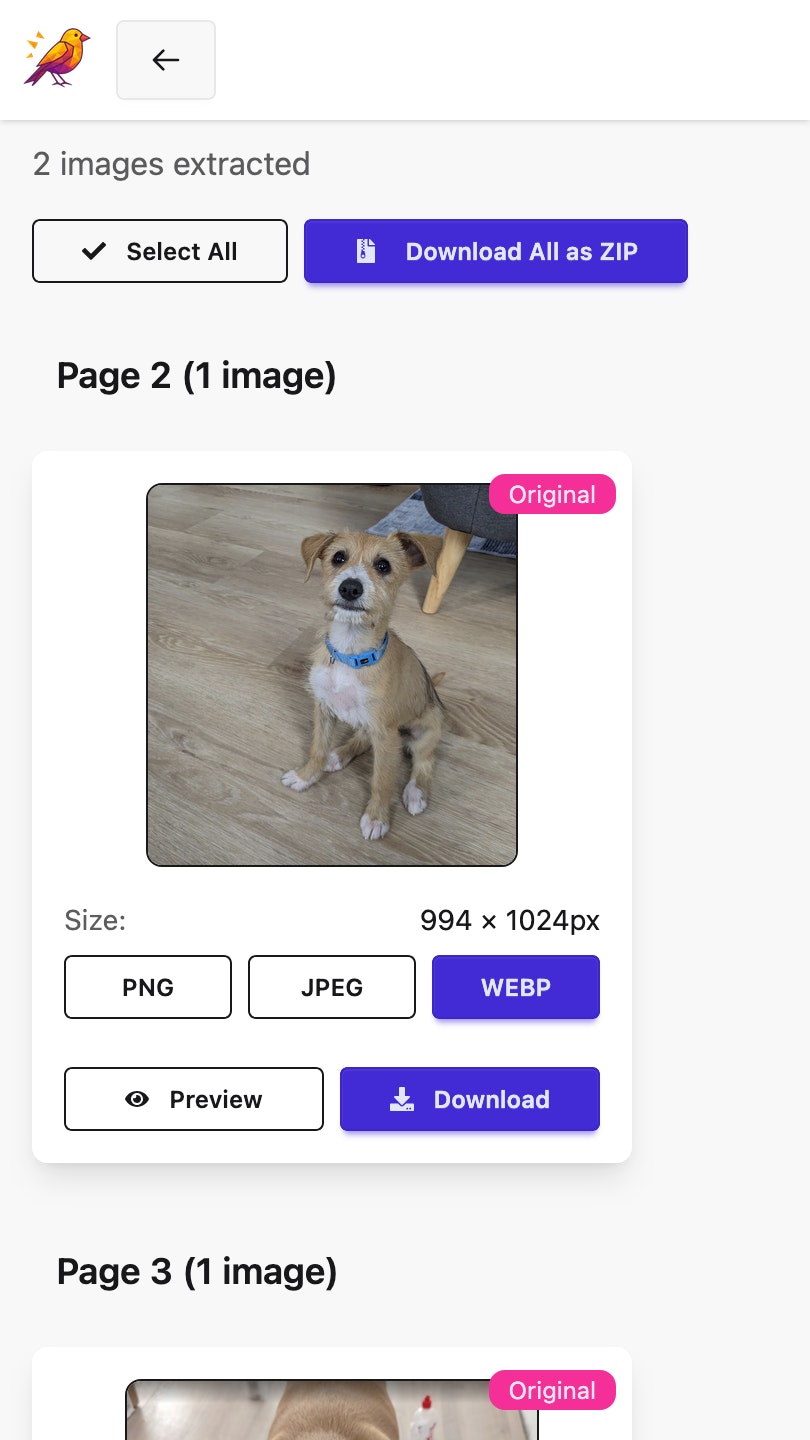Select PNG output format
The height and width of the screenshot is (1440, 810).
coord(148,987)
